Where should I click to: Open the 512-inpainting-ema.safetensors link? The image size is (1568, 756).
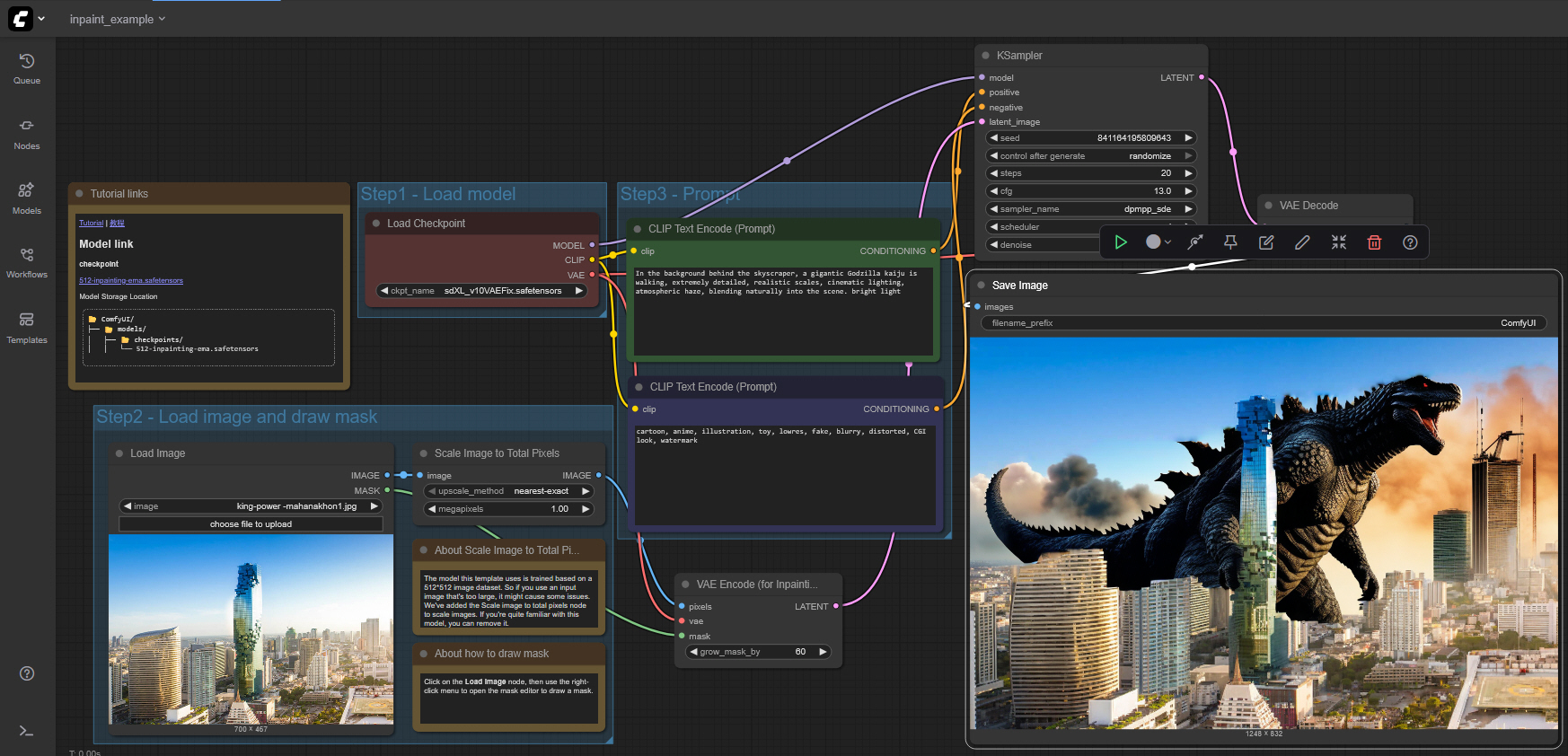[131, 281]
